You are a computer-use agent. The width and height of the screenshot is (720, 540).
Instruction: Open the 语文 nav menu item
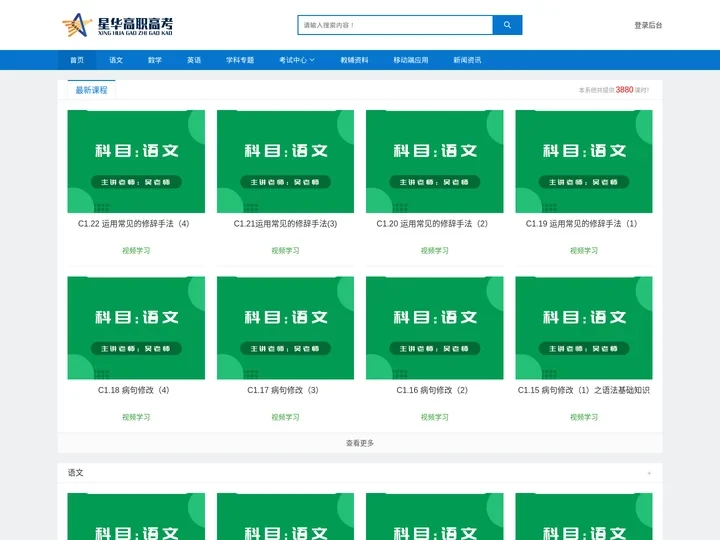[x=116, y=60]
